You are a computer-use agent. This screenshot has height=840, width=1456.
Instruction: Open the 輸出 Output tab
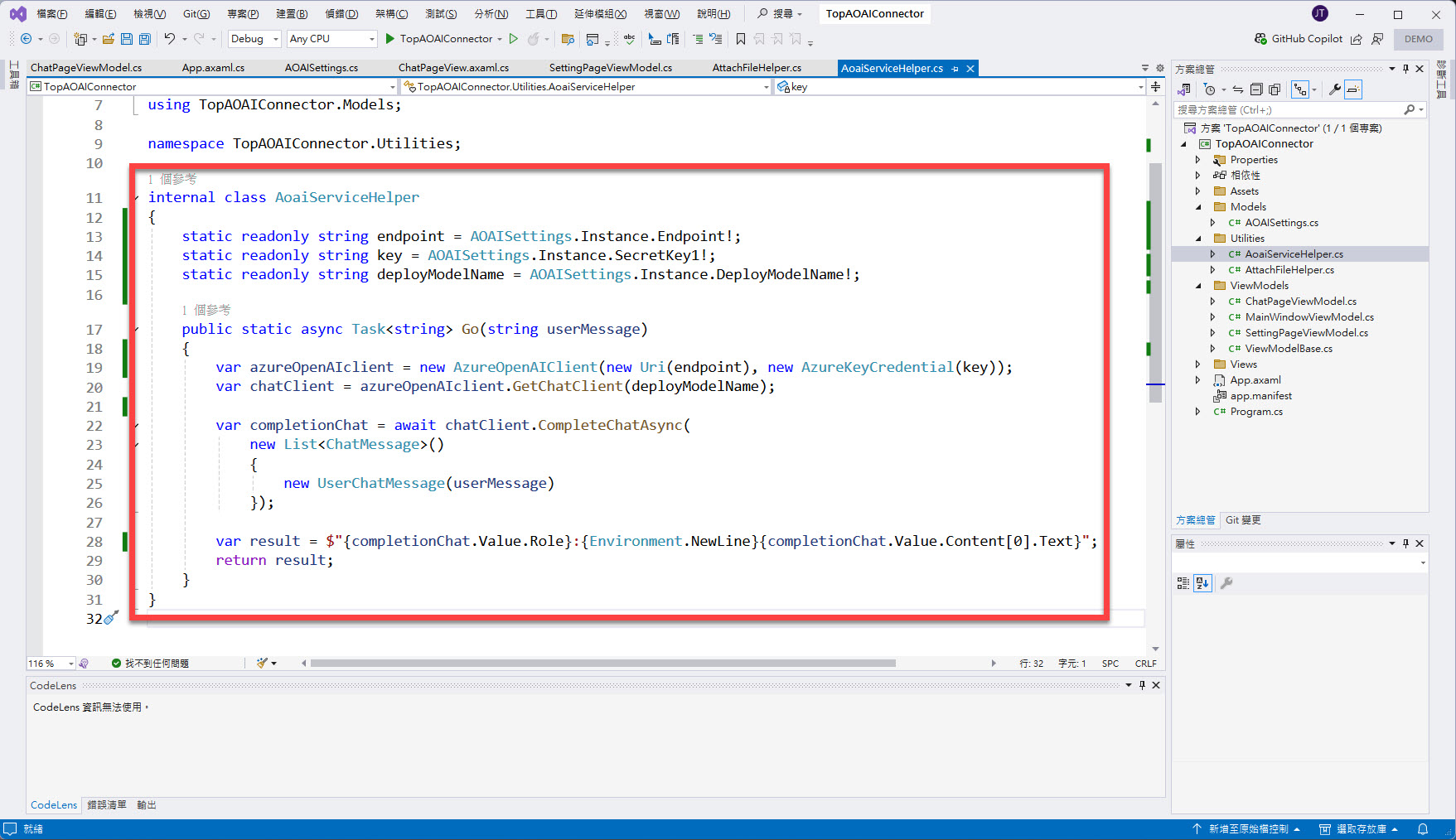click(x=147, y=805)
